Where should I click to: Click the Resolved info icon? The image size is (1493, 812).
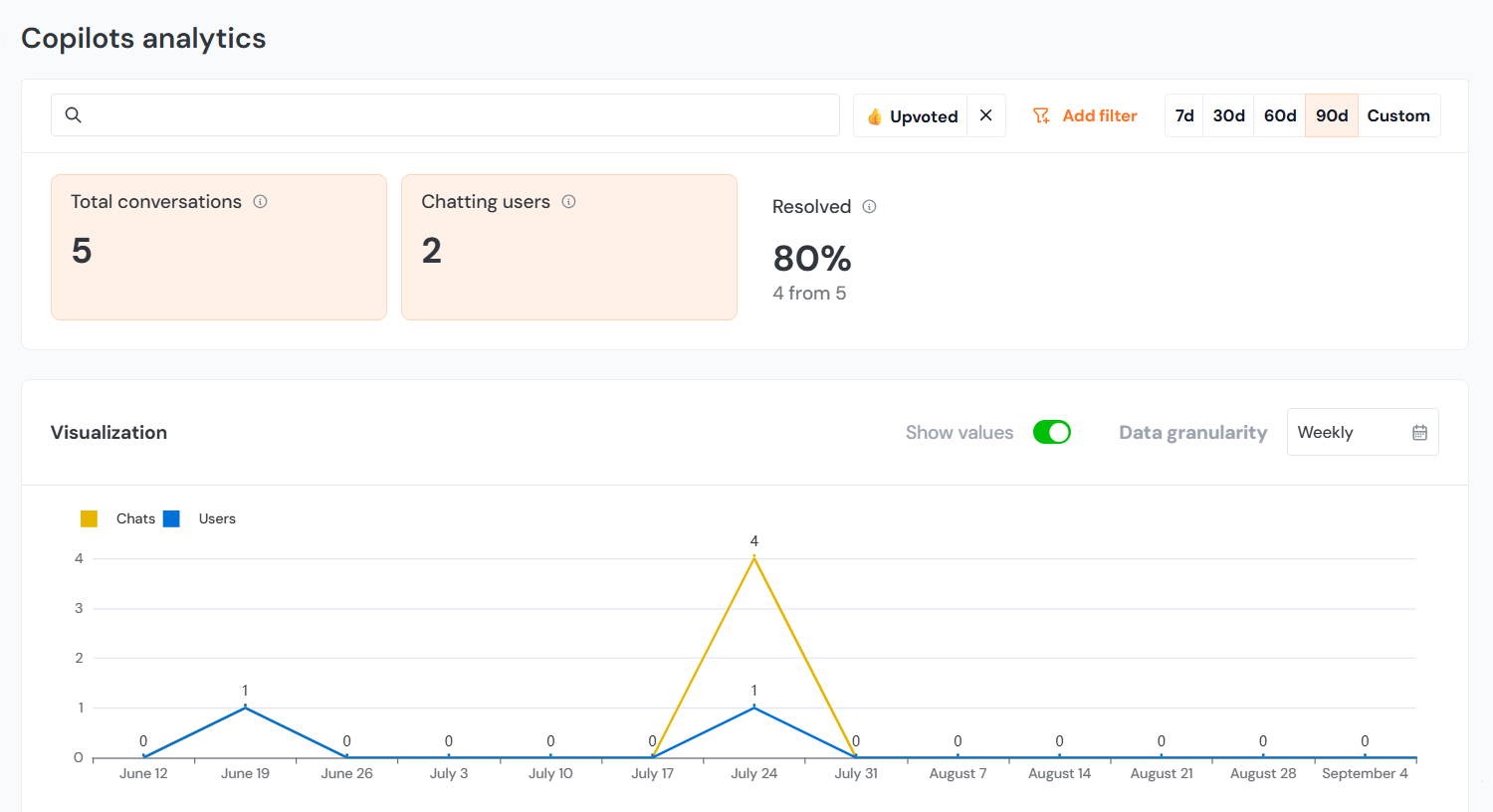pyautogui.click(x=869, y=207)
